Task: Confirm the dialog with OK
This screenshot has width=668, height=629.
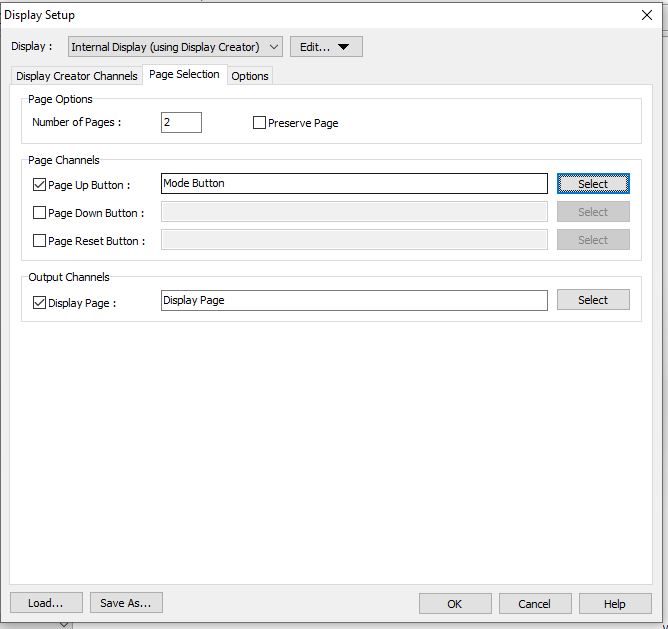Action: click(455, 604)
